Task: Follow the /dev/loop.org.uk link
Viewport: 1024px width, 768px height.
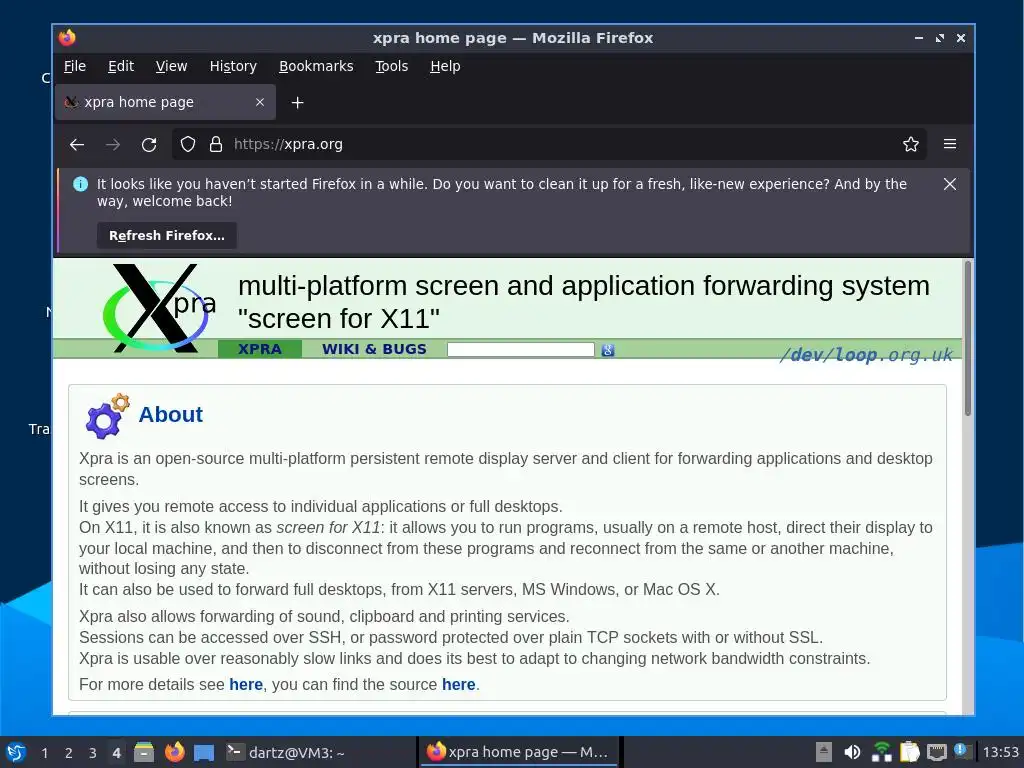Action: tap(866, 355)
